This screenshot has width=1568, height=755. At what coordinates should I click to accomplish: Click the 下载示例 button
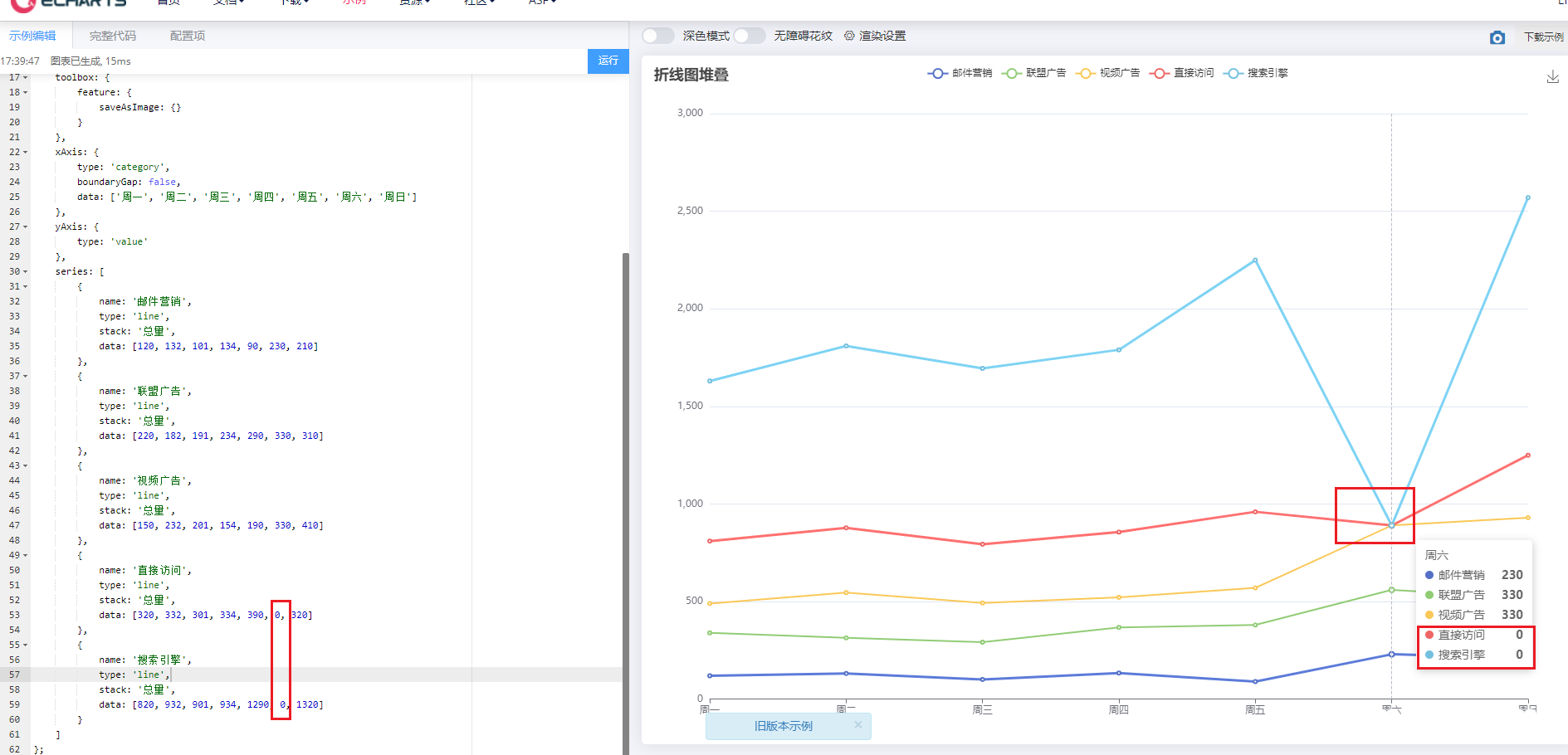(1543, 37)
